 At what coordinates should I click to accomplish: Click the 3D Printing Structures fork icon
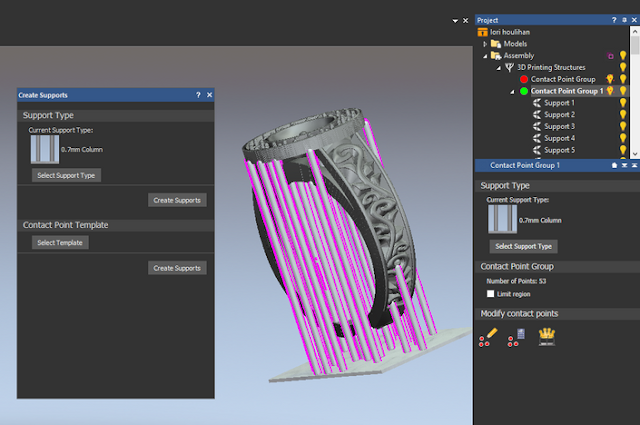pyautogui.click(x=509, y=67)
